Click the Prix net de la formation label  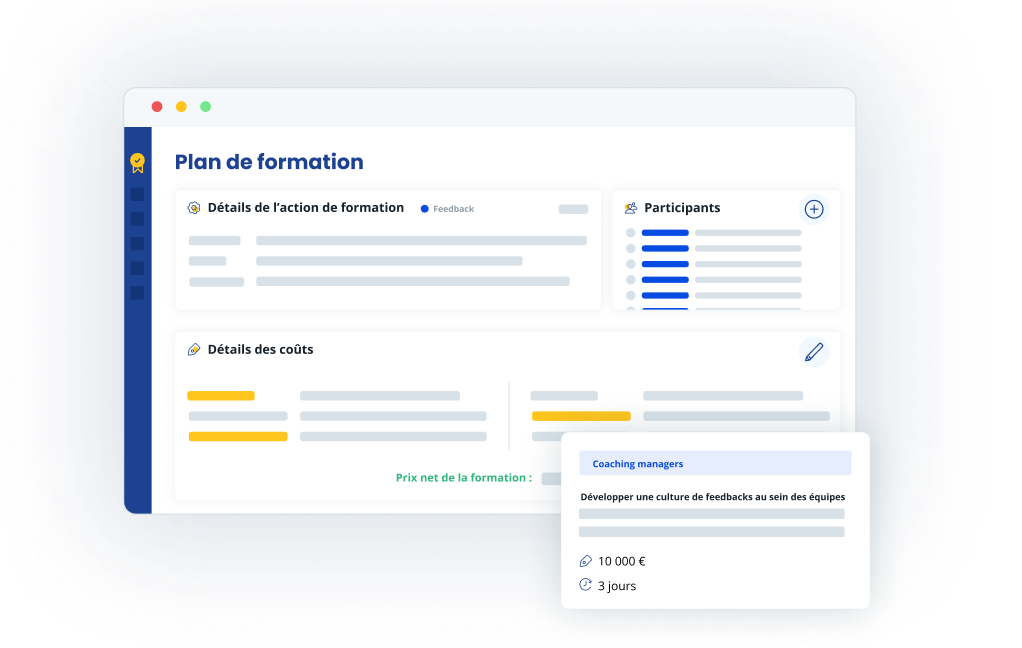[x=463, y=478]
